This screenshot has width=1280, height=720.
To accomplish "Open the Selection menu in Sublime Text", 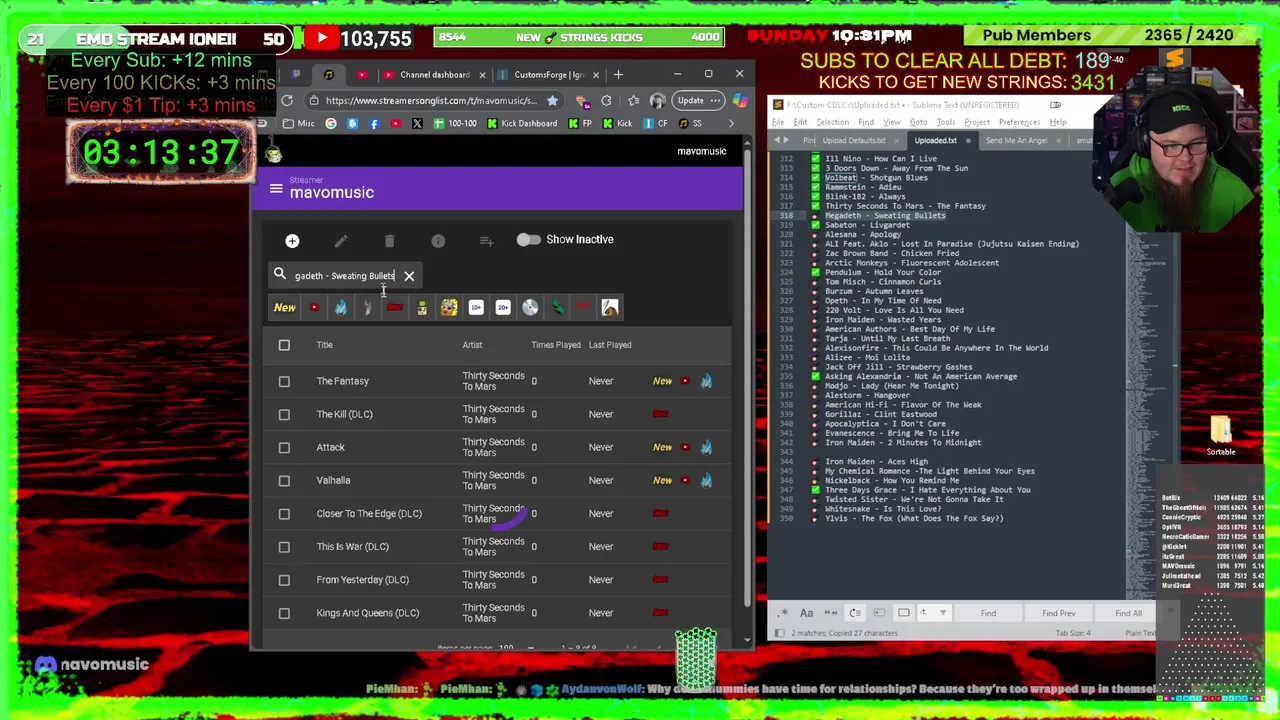I will 832,122.
